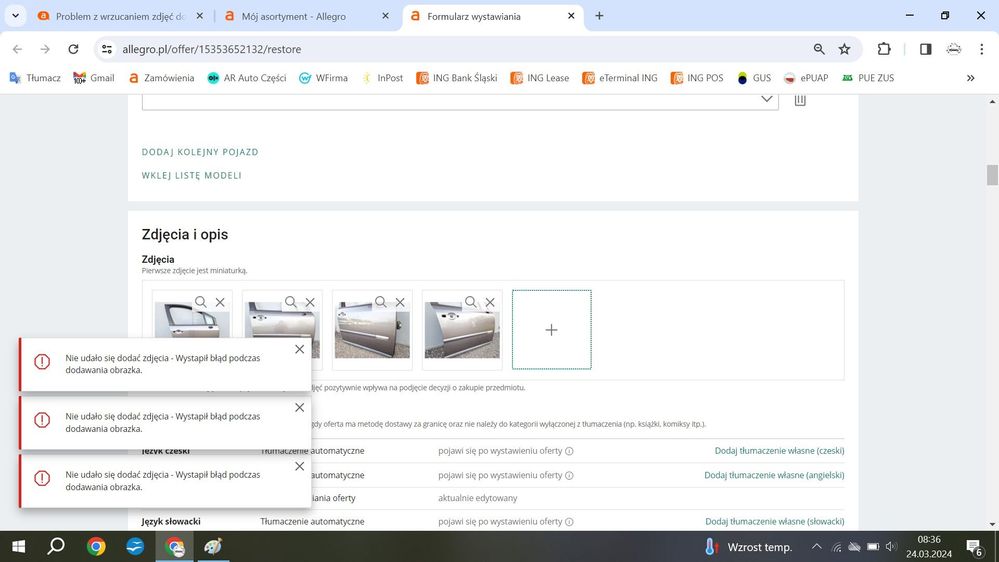This screenshot has height=562, width=999.
Task: Dismiss the top photo upload error notification
Action: (x=300, y=349)
